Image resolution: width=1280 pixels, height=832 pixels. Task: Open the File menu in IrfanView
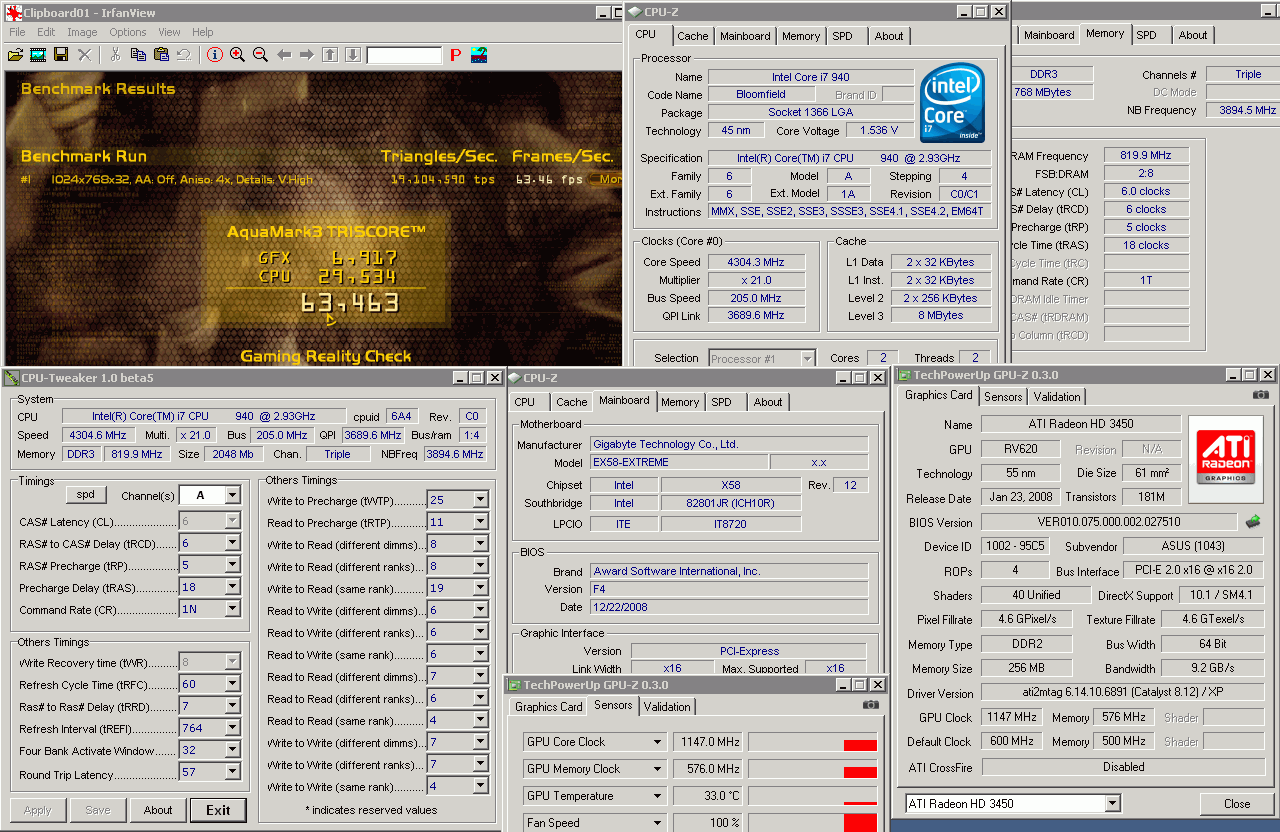17,32
